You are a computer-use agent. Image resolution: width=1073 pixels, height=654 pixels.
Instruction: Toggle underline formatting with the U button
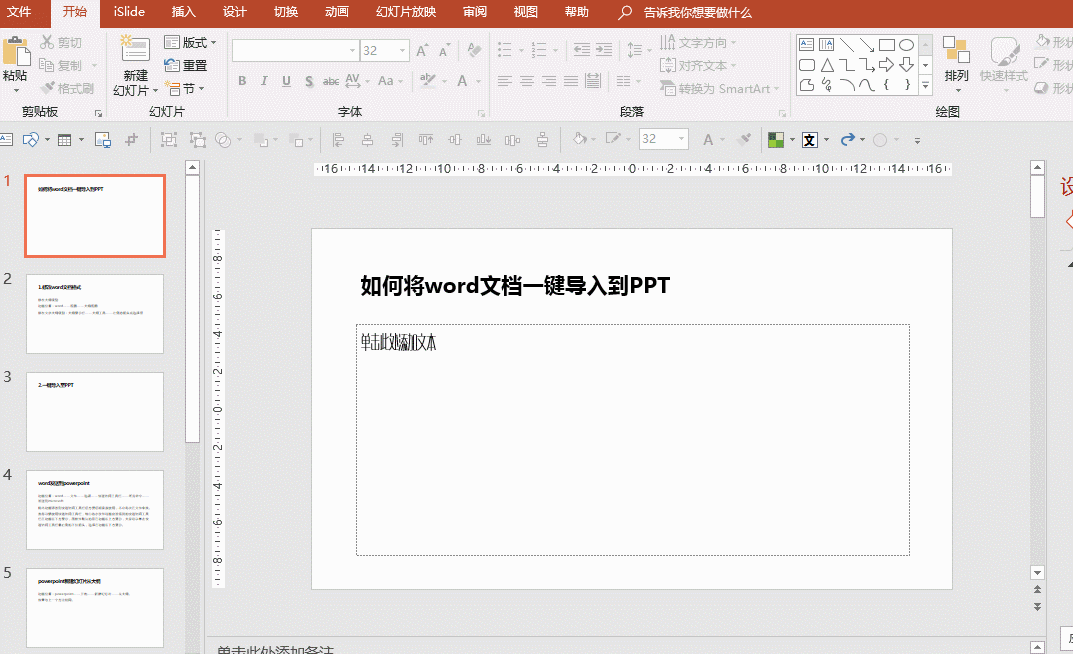coord(286,81)
